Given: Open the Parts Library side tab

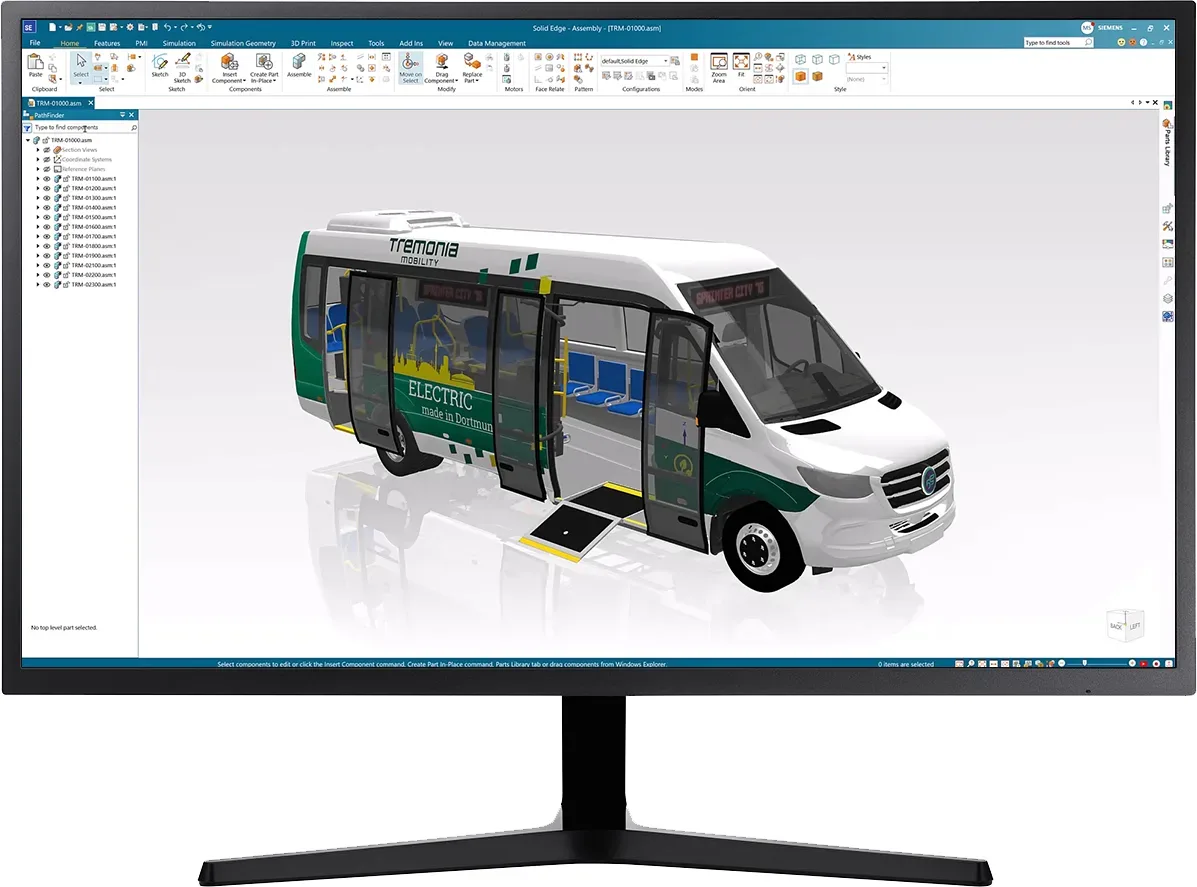Looking at the screenshot, I should pos(1167,142).
